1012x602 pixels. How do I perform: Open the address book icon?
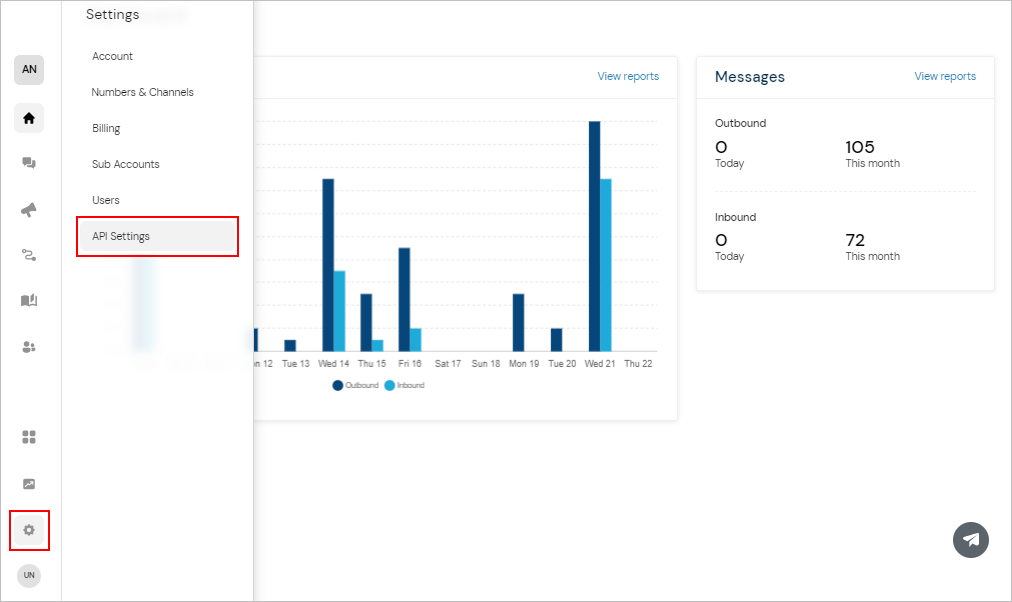pyautogui.click(x=29, y=301)
